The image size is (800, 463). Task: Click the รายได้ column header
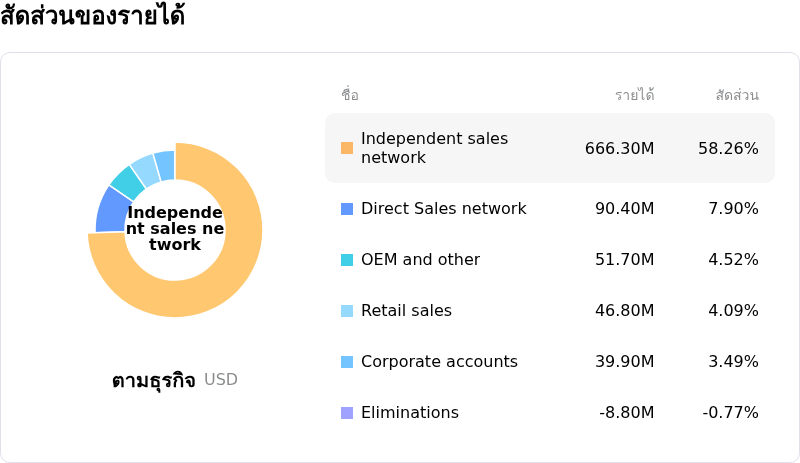pos(634,95)
